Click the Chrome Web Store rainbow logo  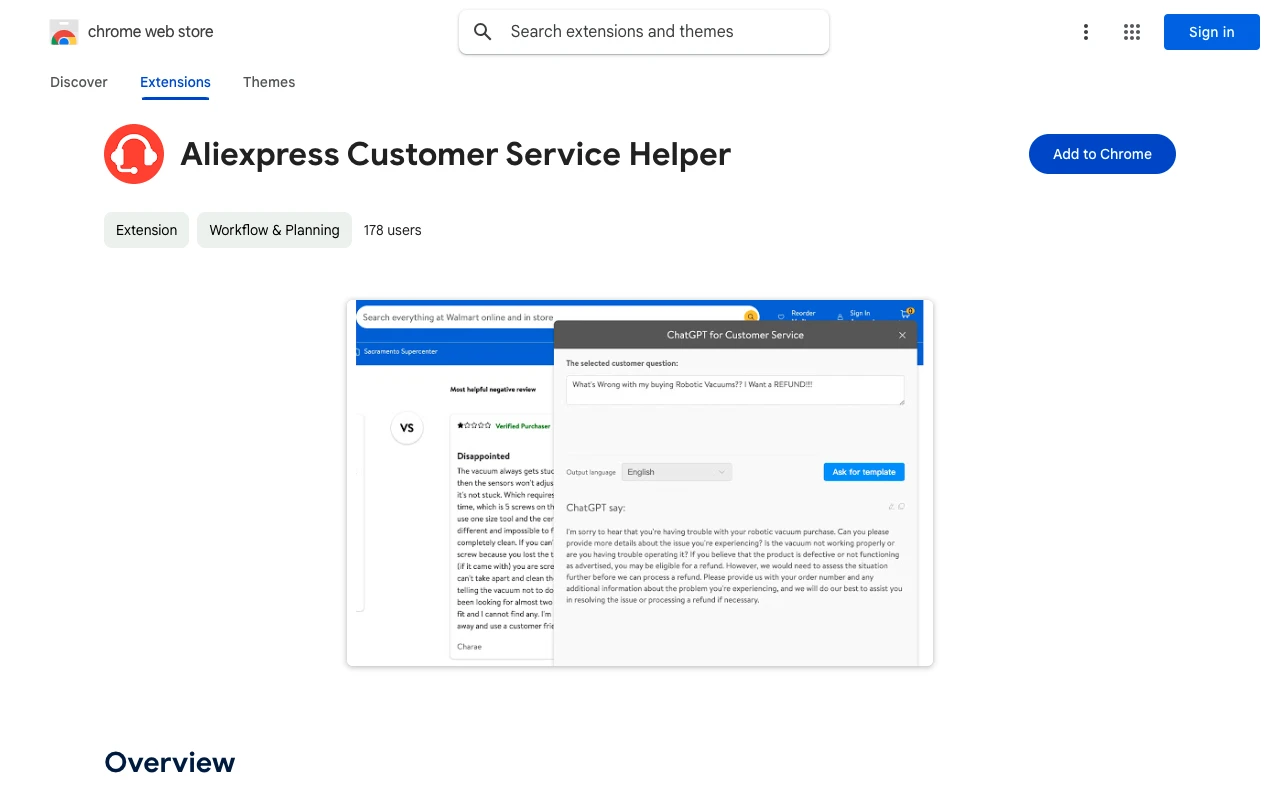click(x=64, y=32)
